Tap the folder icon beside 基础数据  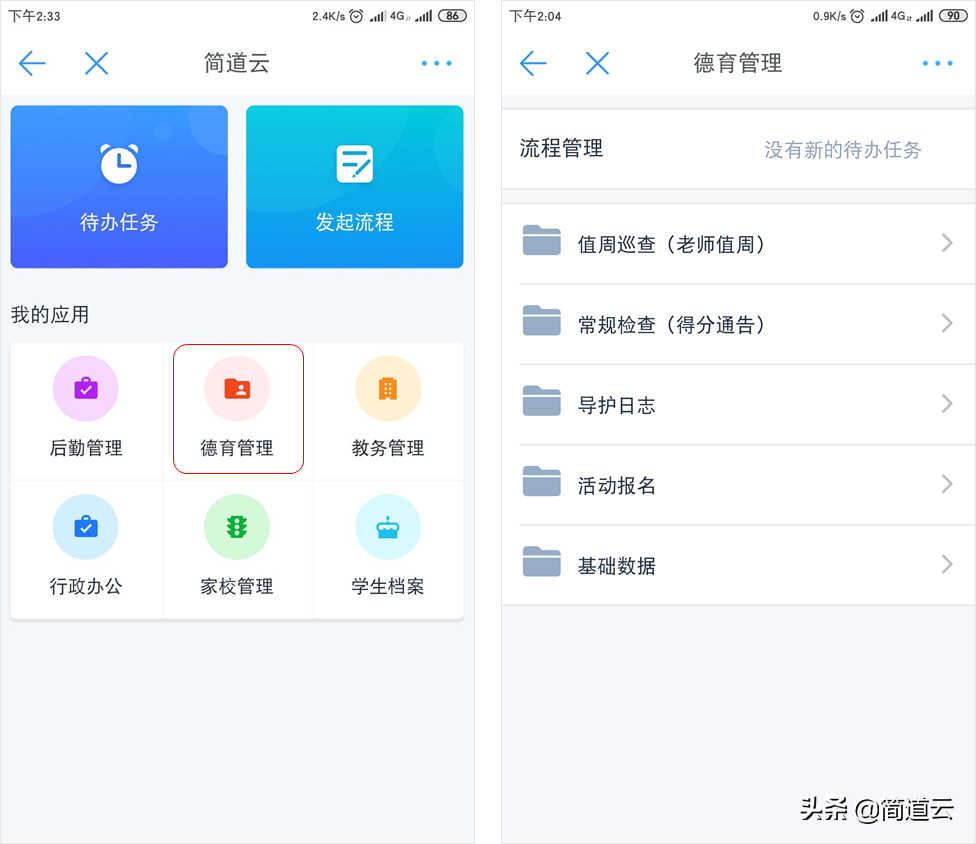click(542, 561)
